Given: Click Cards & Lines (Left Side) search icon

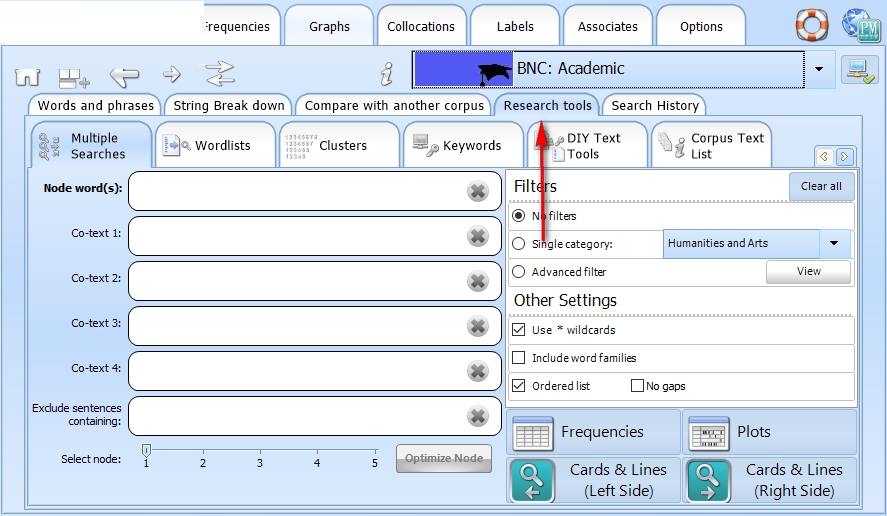Looking at the screenshot, I should point(532,480).
